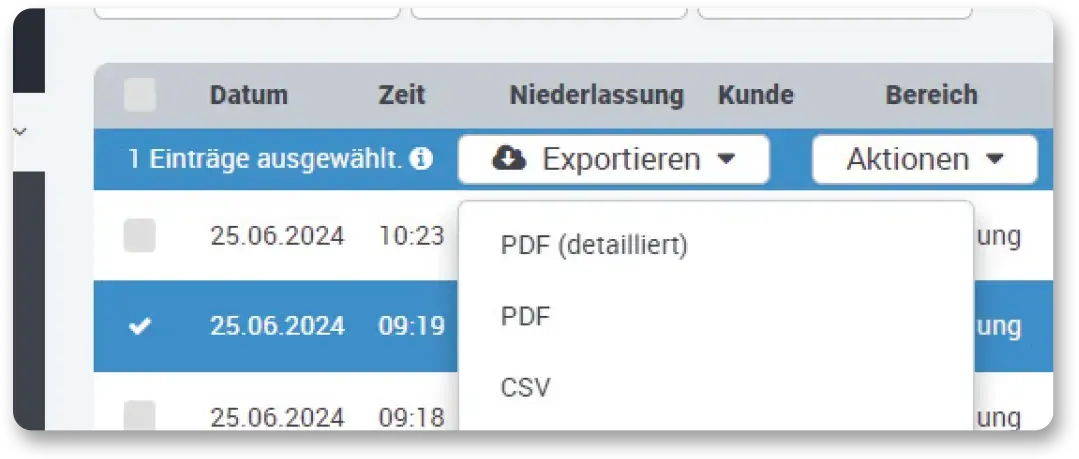Choose PDF (detailliert) export option

click(x=594, y=245)
